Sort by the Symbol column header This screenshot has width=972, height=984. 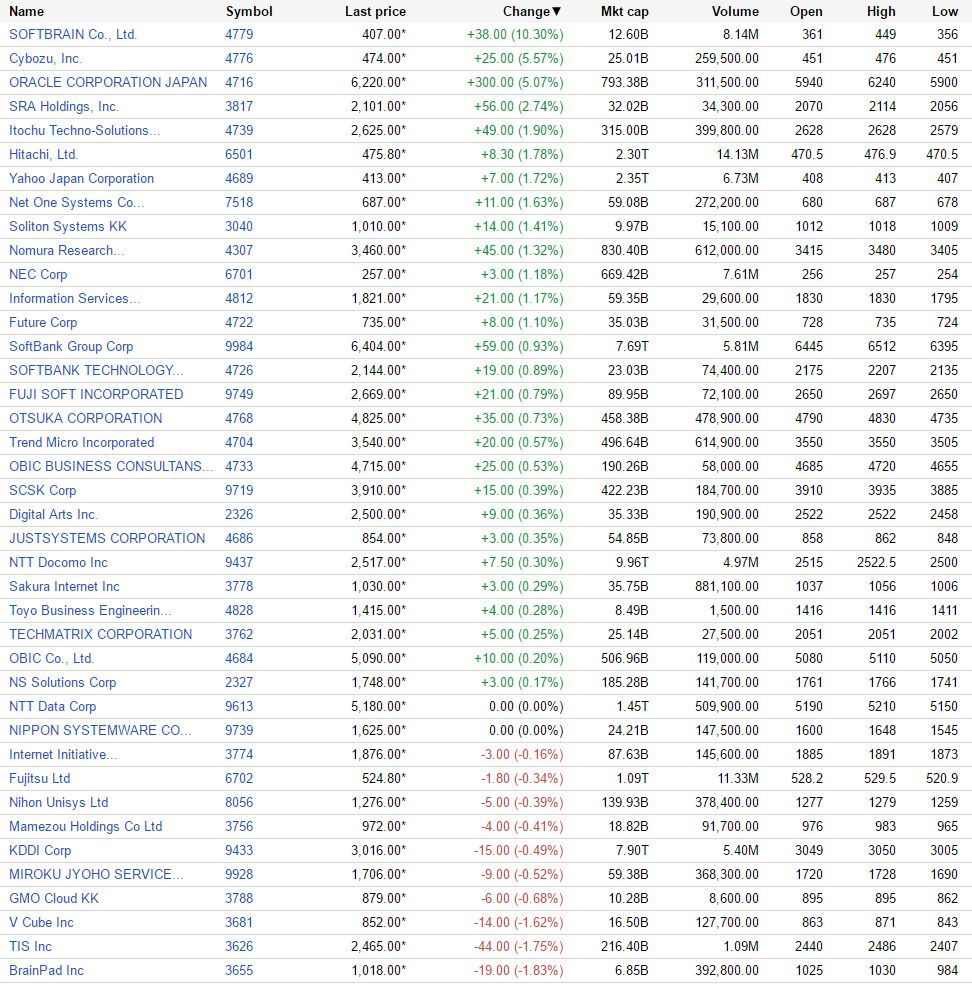tap(249, 11)
